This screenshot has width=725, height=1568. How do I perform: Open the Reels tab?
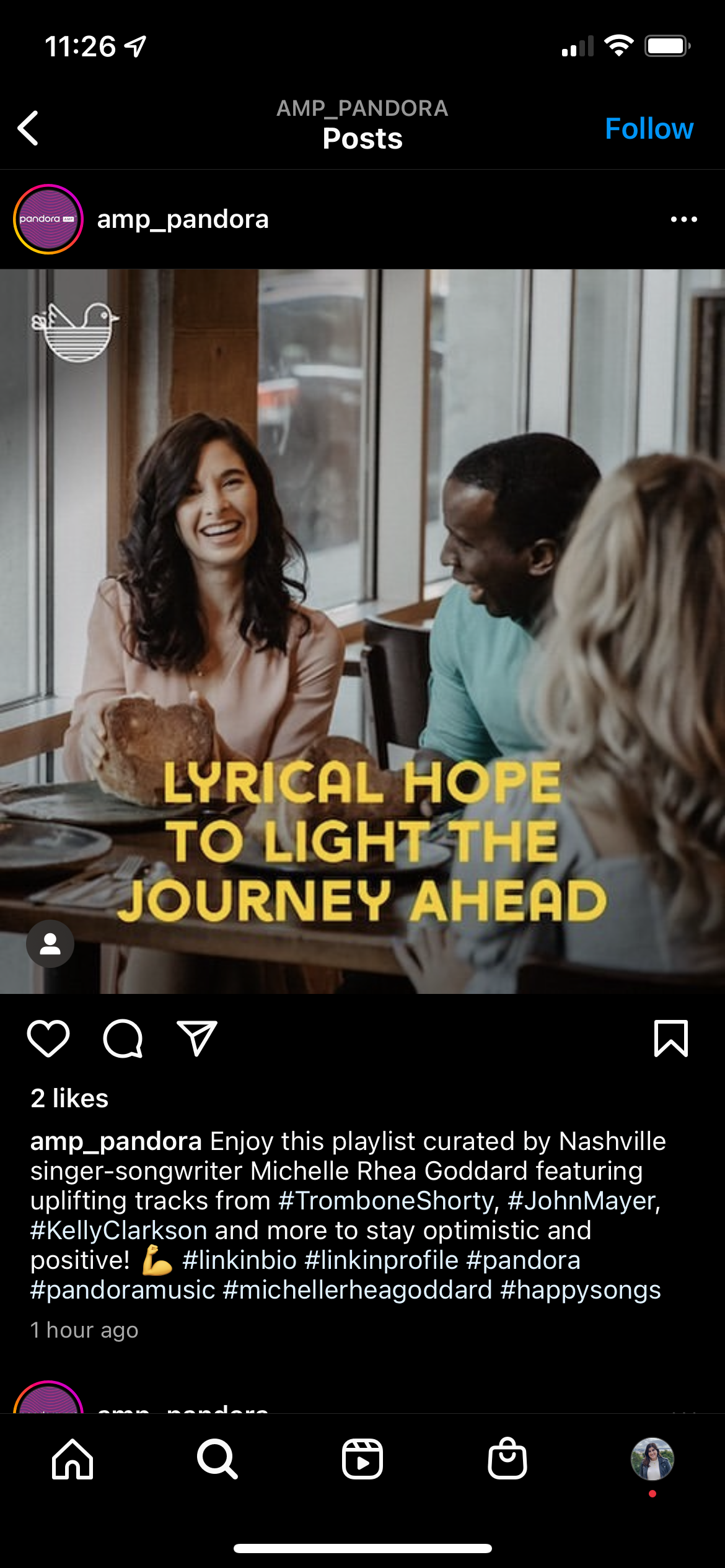(362, 1459)
